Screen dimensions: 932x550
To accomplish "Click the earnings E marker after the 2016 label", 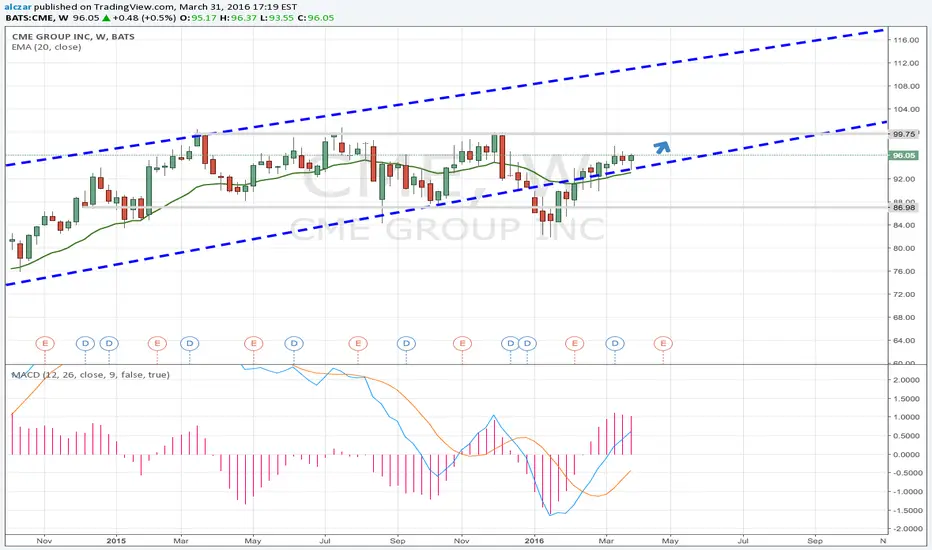I will tap(575, 343).
